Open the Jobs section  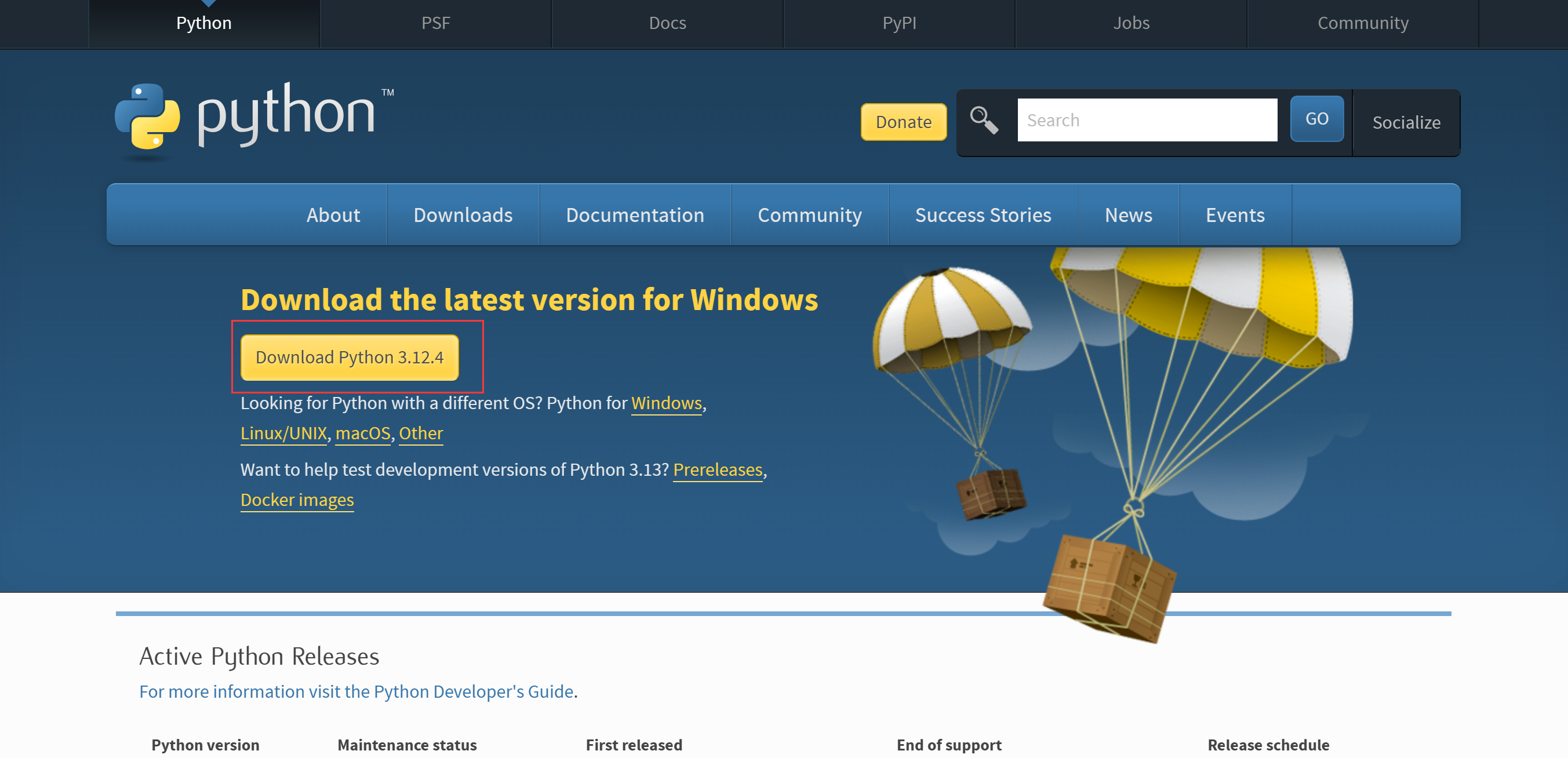coord(1132,23)
